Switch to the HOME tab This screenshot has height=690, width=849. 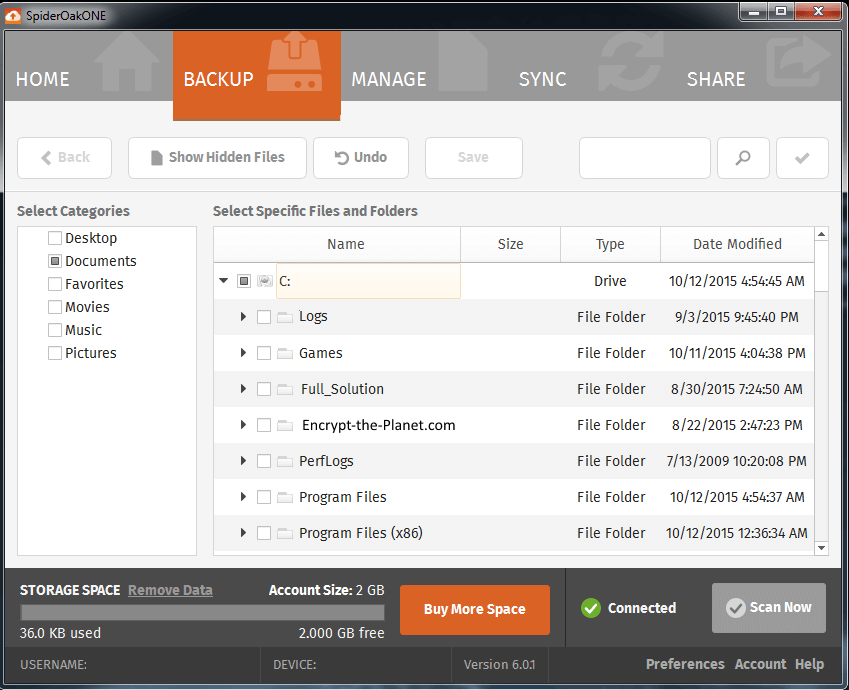pyautogui.click(x=89, y=66)
